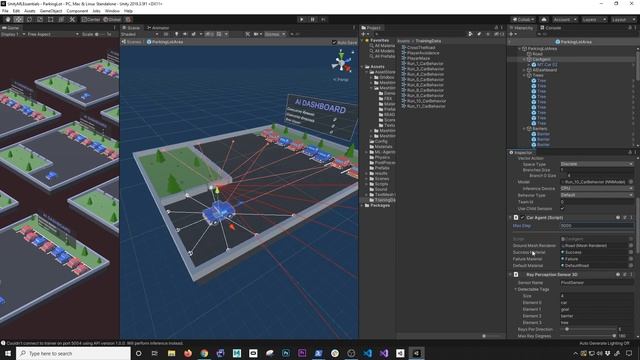Click the scene orientation gizmo

(x=341, y=62)
